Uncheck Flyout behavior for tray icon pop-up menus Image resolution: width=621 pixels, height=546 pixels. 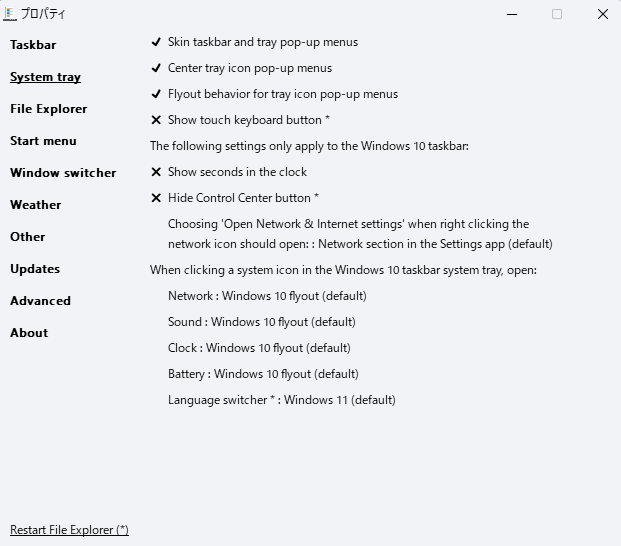tap(274, 94)
